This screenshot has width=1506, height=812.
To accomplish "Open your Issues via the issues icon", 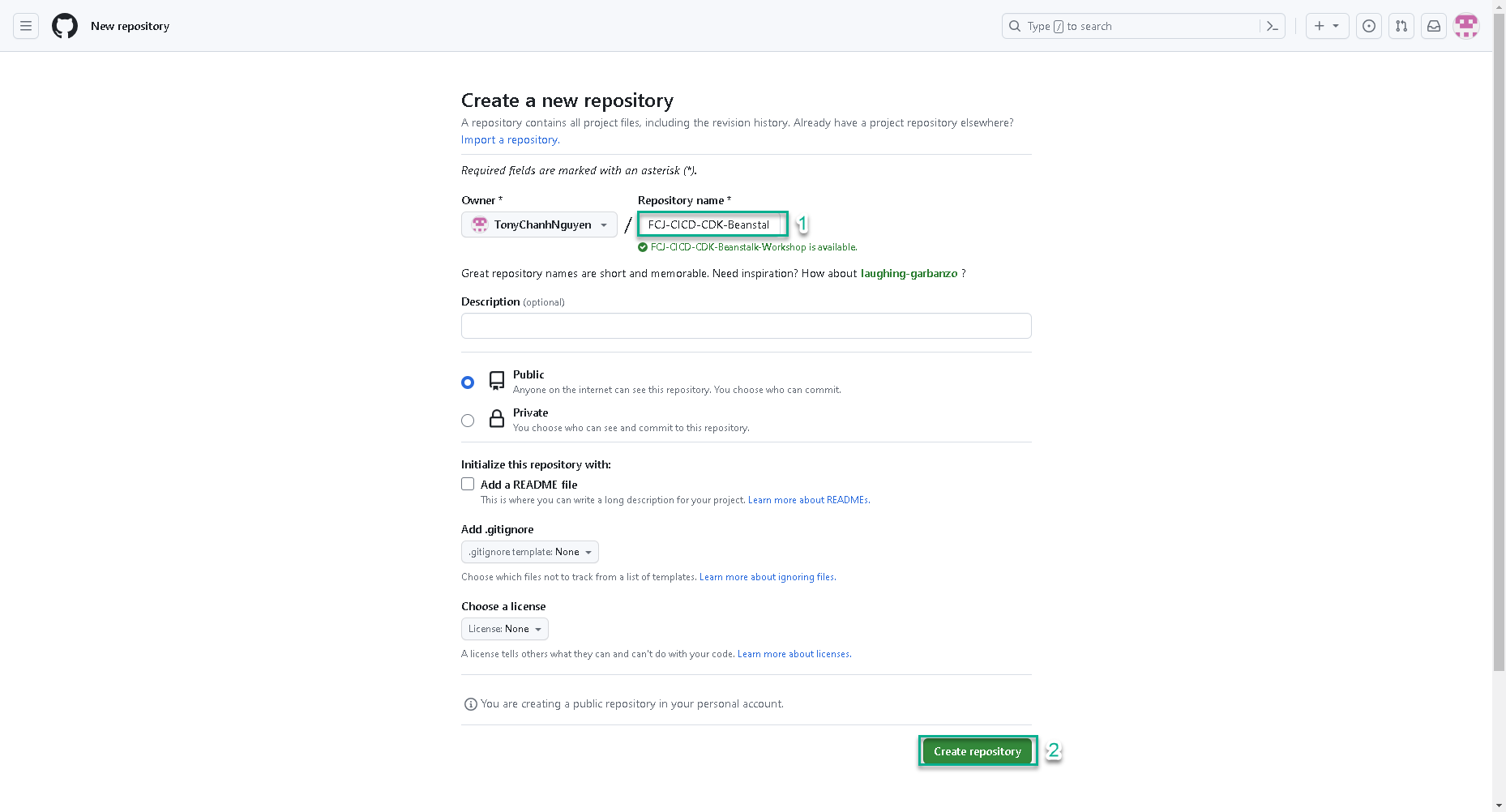I will click(1368, 25).
